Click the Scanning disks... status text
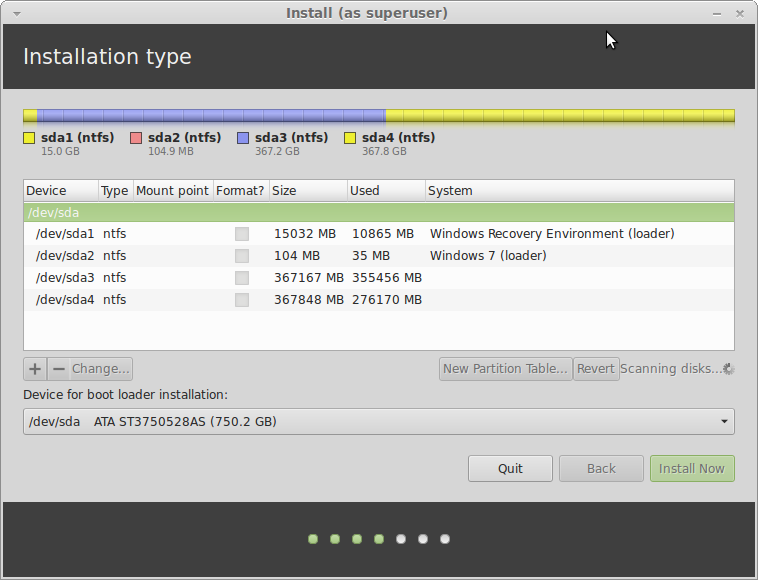The width and height of the screenshot is (758, 580). 671,369
